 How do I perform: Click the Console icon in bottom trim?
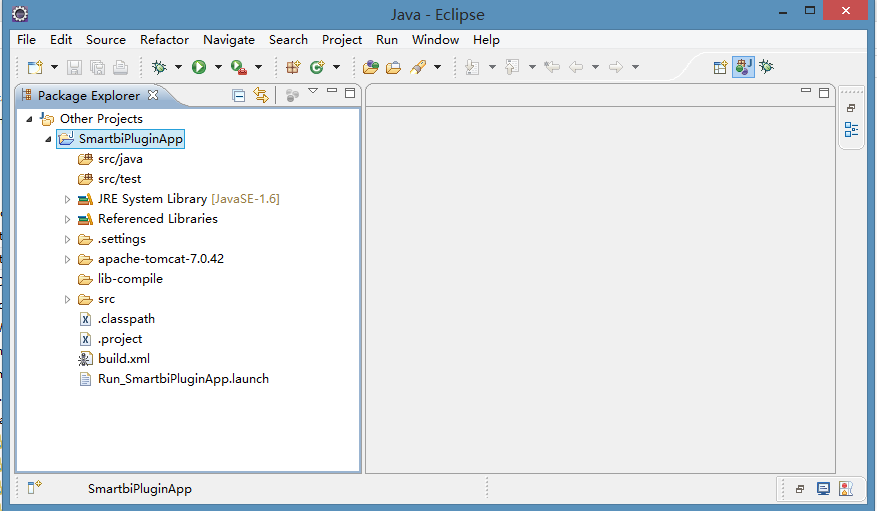823,489
